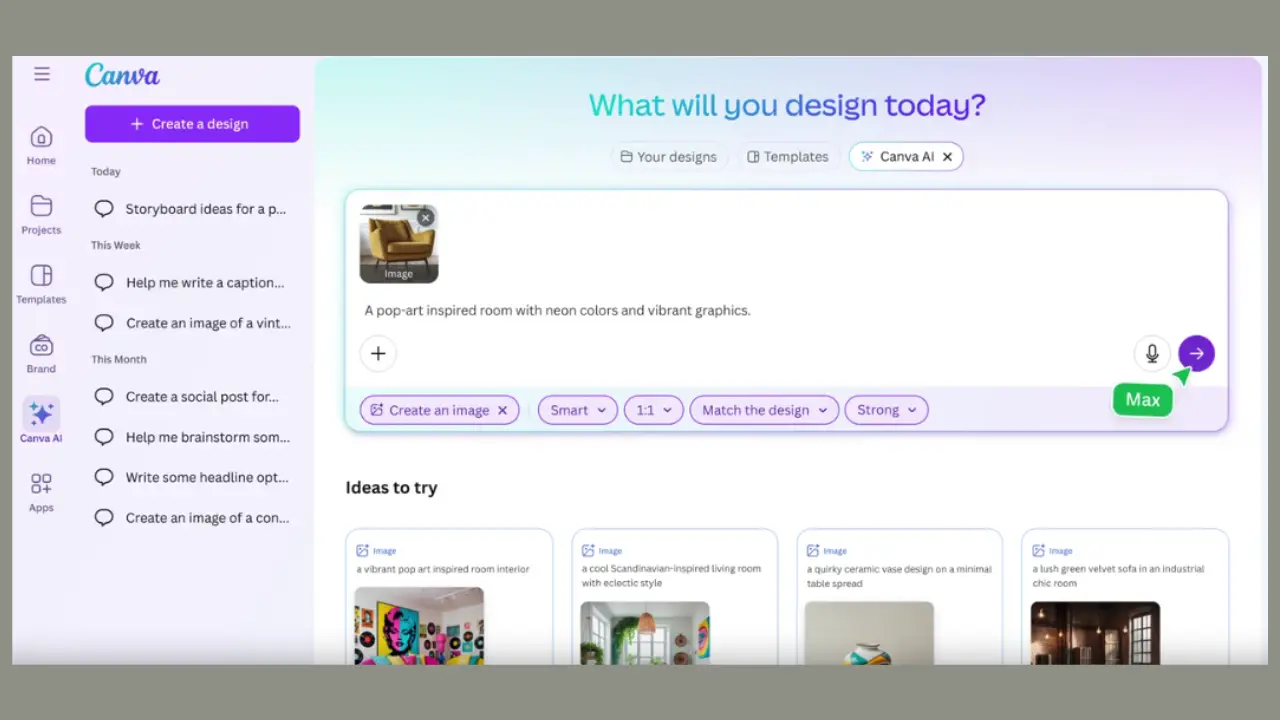1280x720 pixels.
Task: Open Brand kit icon
Action: coord(41,346)
